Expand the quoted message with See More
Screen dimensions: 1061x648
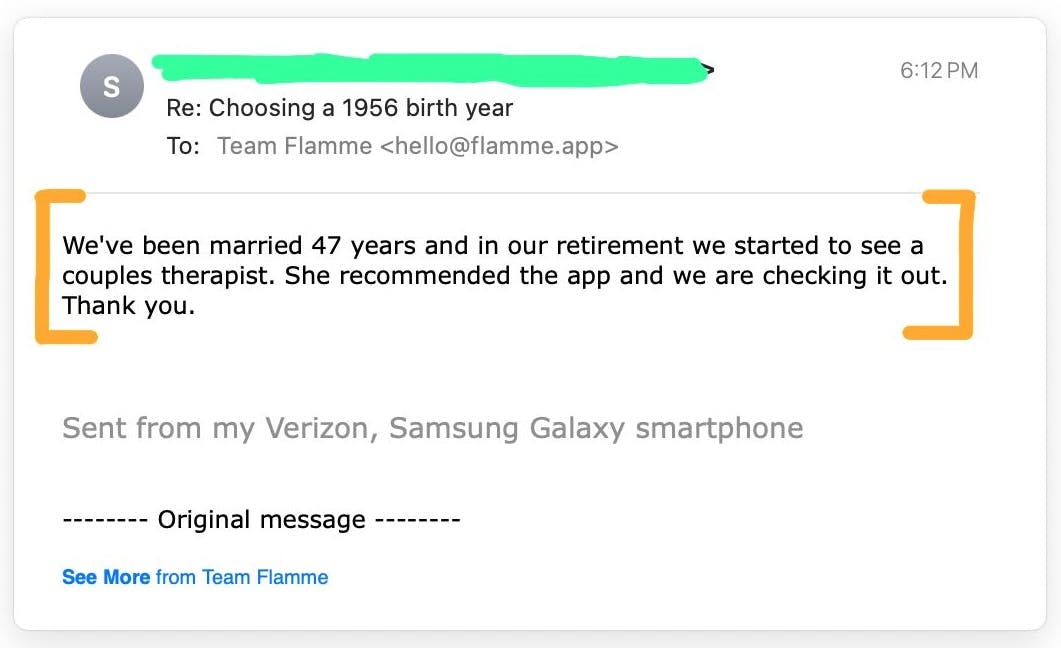[105, 577]
